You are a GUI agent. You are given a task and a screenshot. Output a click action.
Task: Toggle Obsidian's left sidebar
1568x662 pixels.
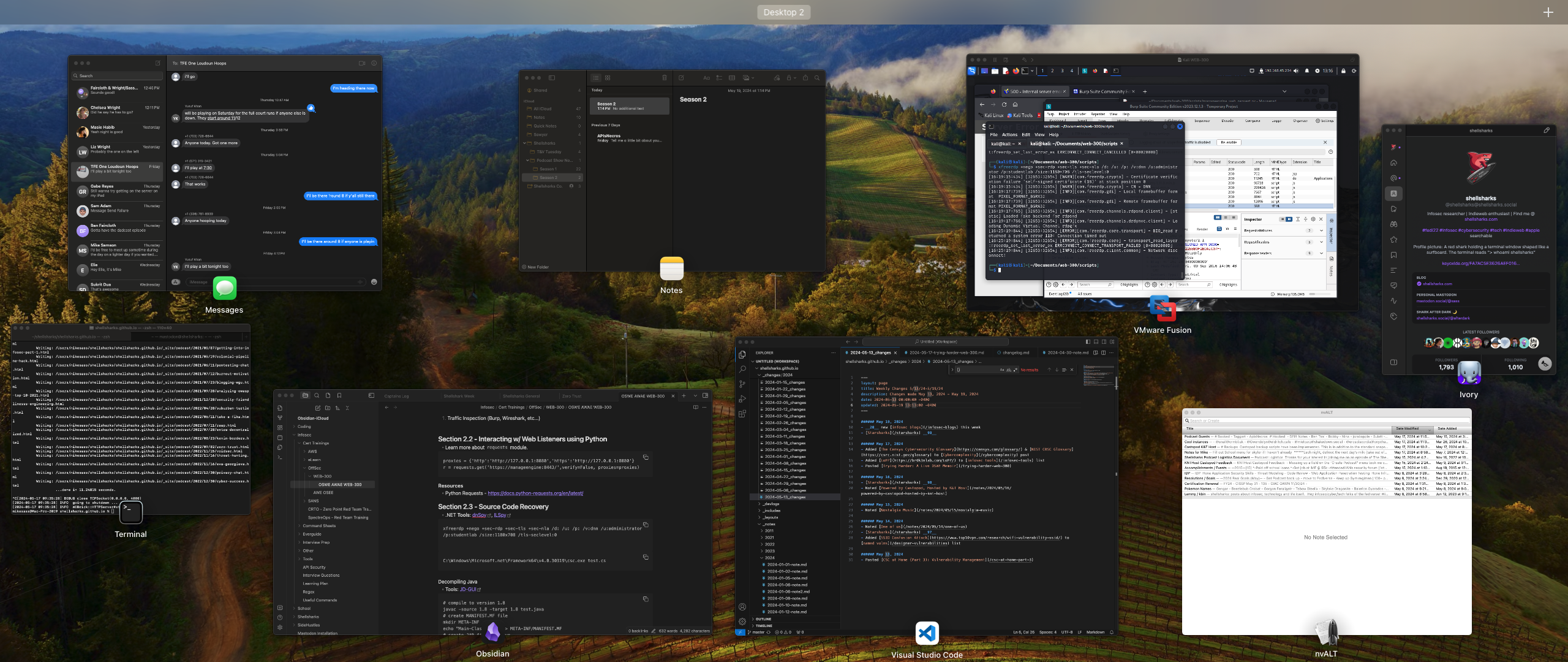371,395
